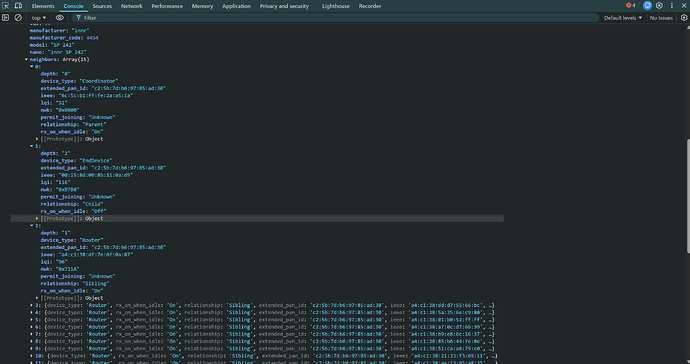Expand Prototype under entry 2 Router
The width and height of the screenshot is (690, 364).
tap(37, 298)
